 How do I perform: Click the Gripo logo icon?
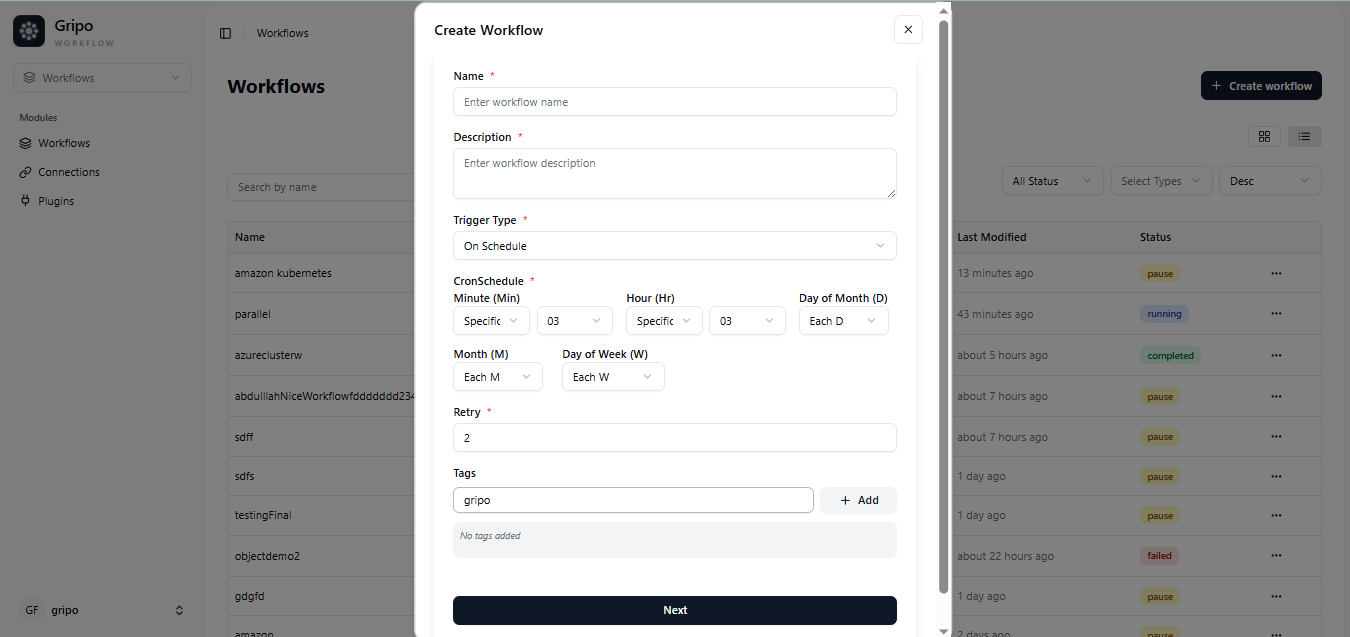(29, 31)
